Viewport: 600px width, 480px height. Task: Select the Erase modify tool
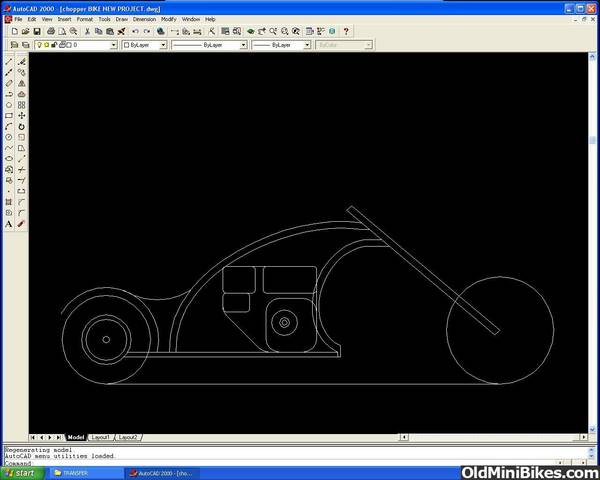(x=21, y=62)
